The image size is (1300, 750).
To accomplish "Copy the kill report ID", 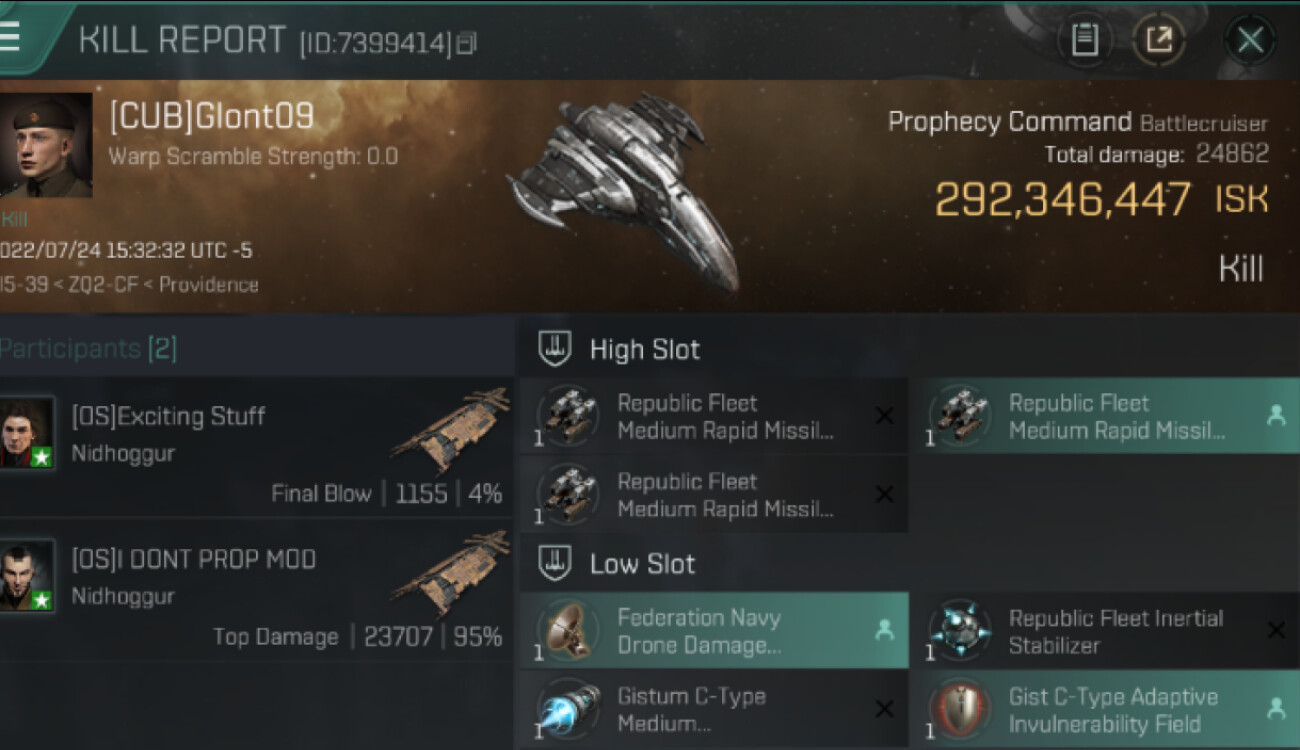I will coord(466,43).
